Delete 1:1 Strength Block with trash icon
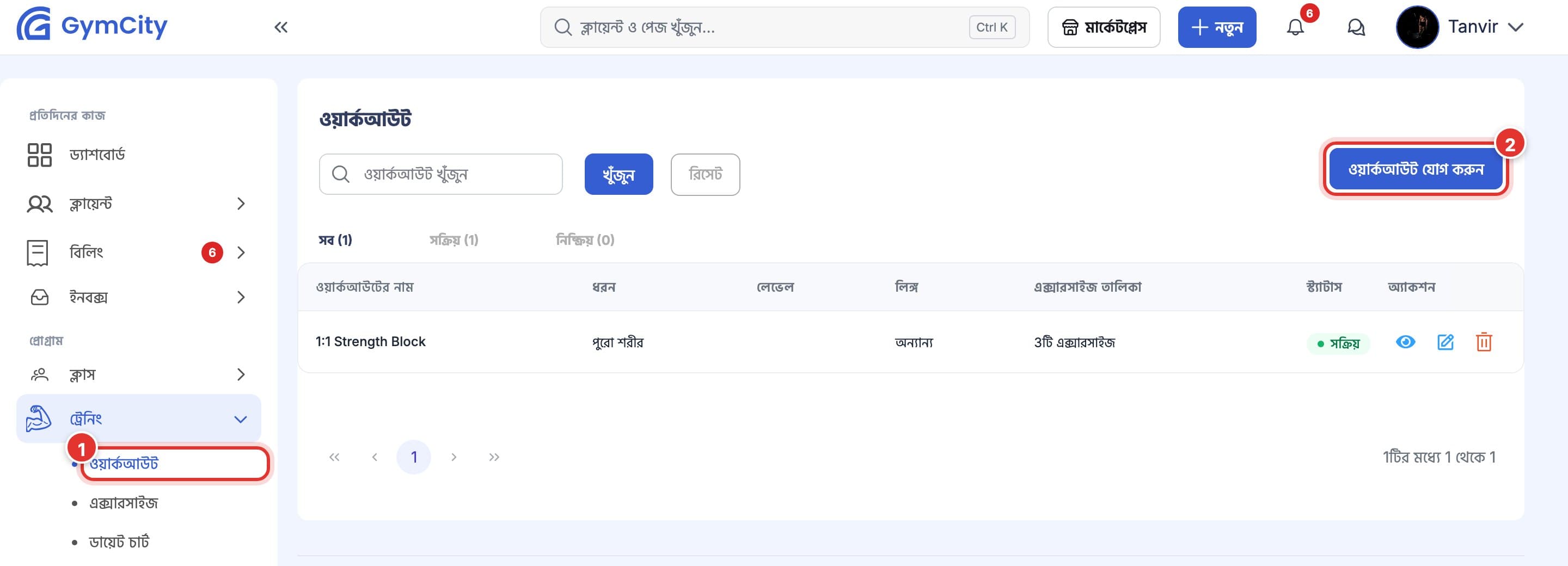This screenshot has height=566, width=1568. pos(1484,342)
